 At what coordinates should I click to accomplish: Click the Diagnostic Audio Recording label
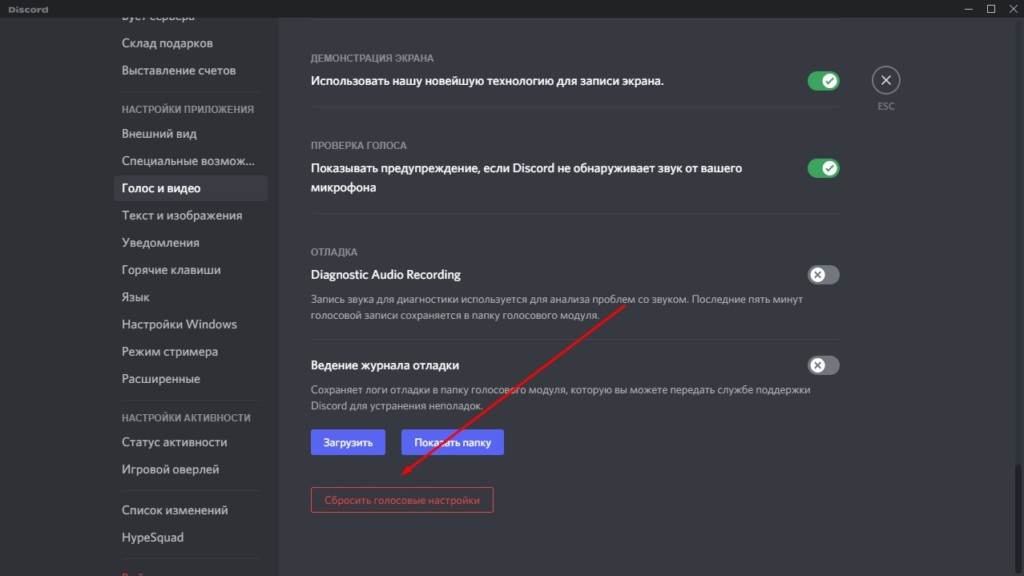385,275
